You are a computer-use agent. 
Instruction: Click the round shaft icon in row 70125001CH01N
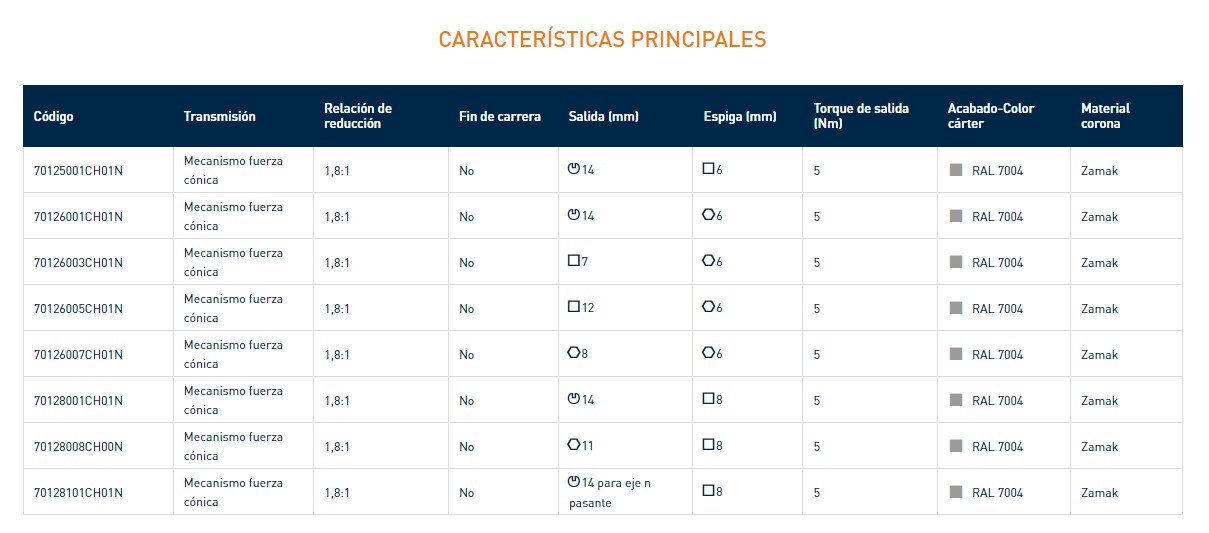click(573, 169)
